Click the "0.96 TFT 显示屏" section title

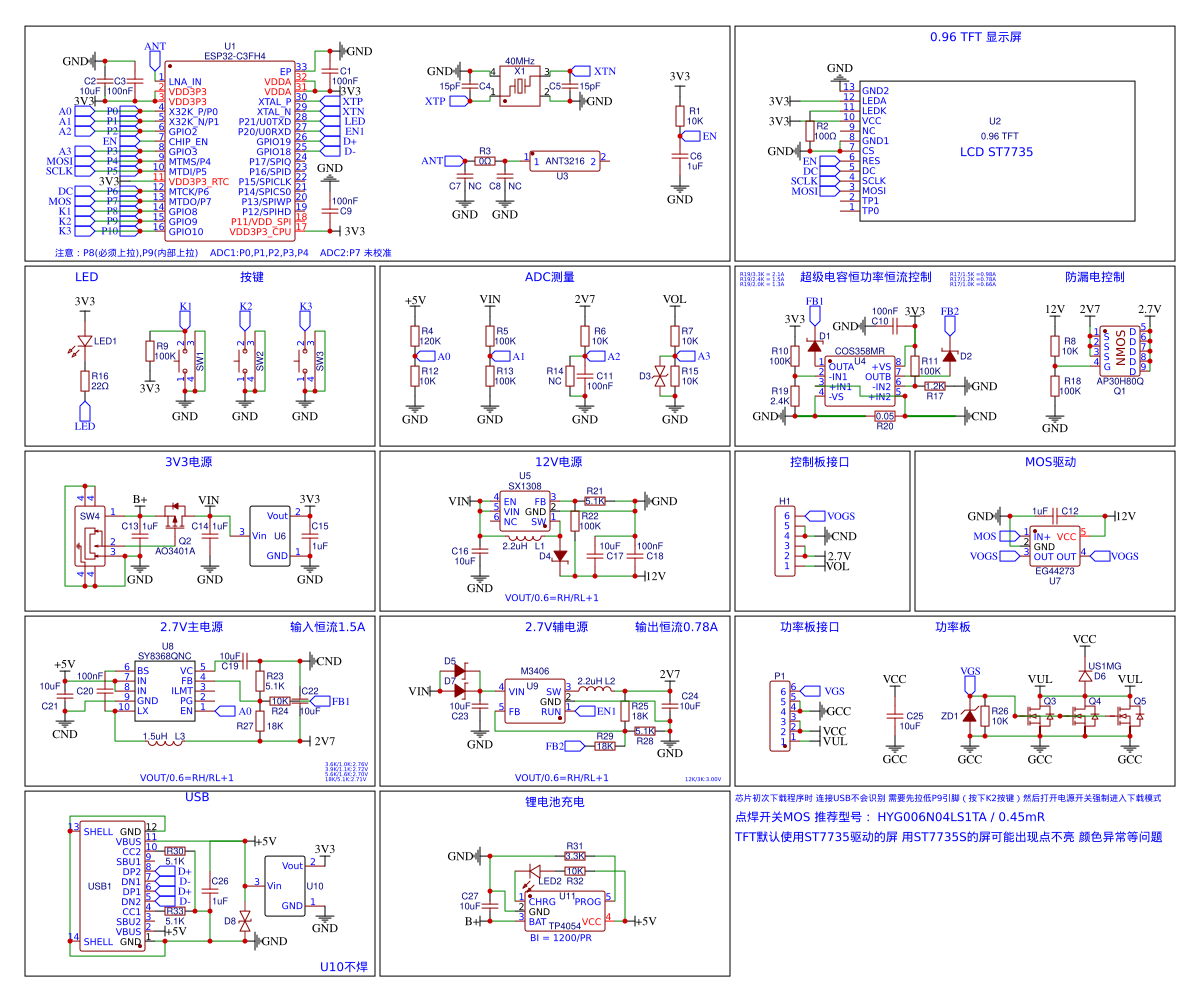pyautogui.click(x=976, y=37)
